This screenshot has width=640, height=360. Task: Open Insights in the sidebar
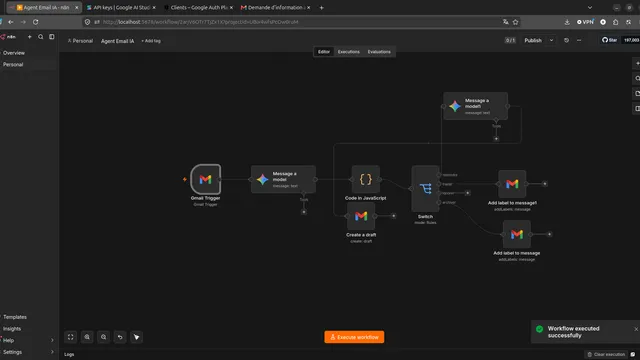[12, 329]
